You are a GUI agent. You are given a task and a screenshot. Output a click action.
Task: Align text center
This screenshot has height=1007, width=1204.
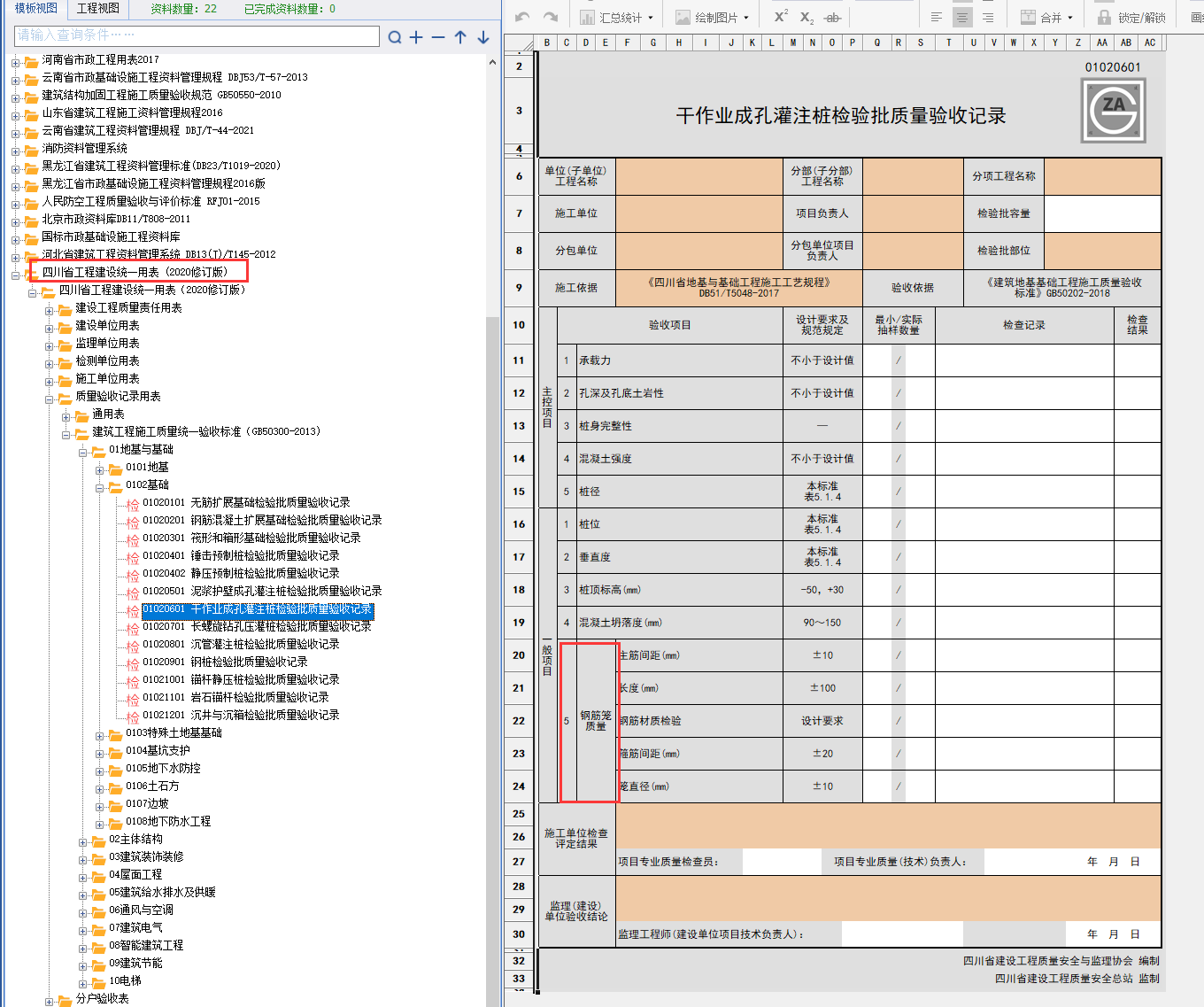[x=962, y=18]
